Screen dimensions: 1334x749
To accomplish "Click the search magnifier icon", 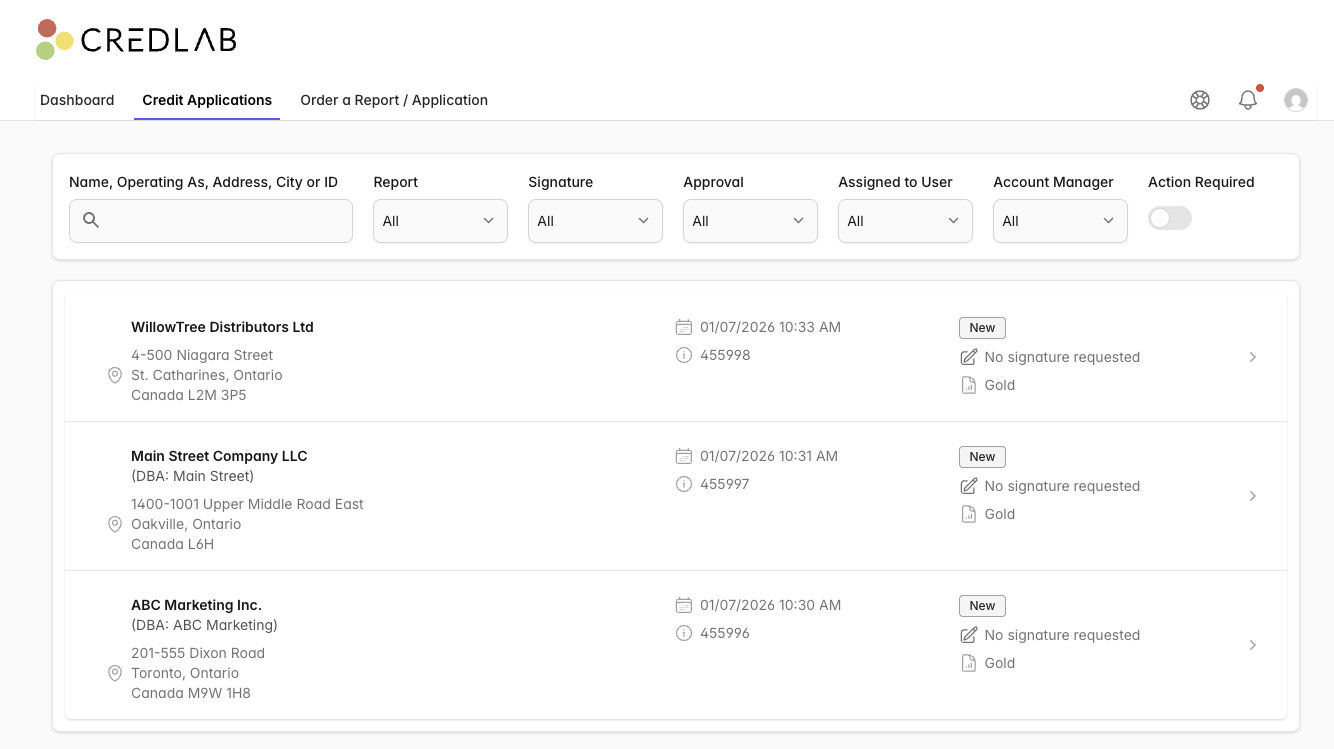I will tap(91, 220).
